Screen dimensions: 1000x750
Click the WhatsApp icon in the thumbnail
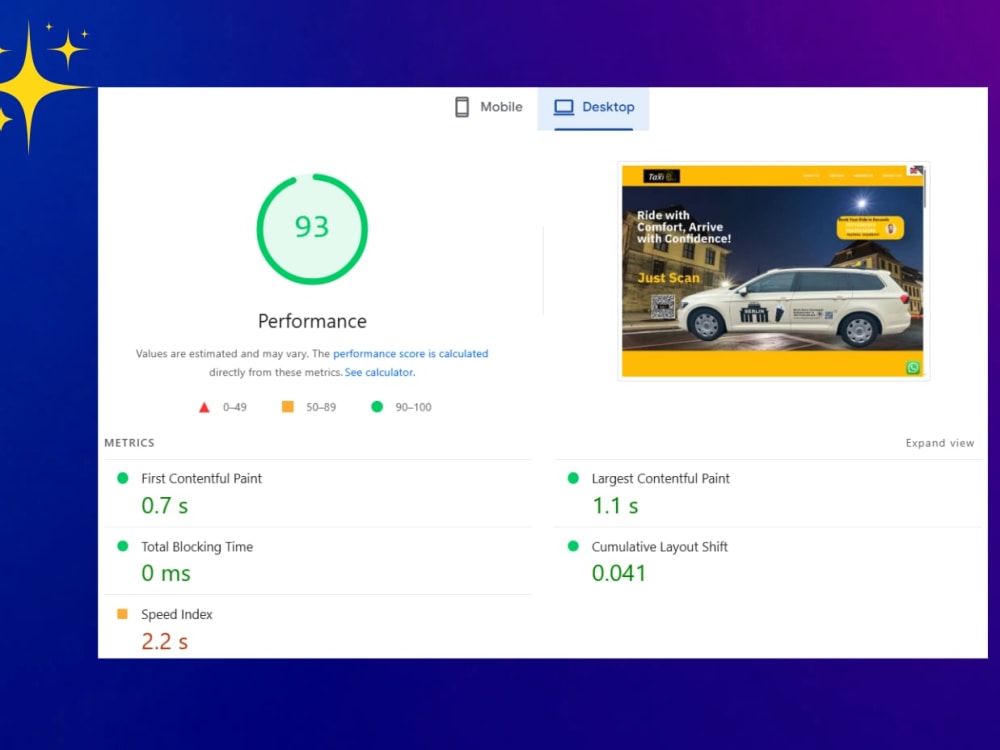(913, 368)
